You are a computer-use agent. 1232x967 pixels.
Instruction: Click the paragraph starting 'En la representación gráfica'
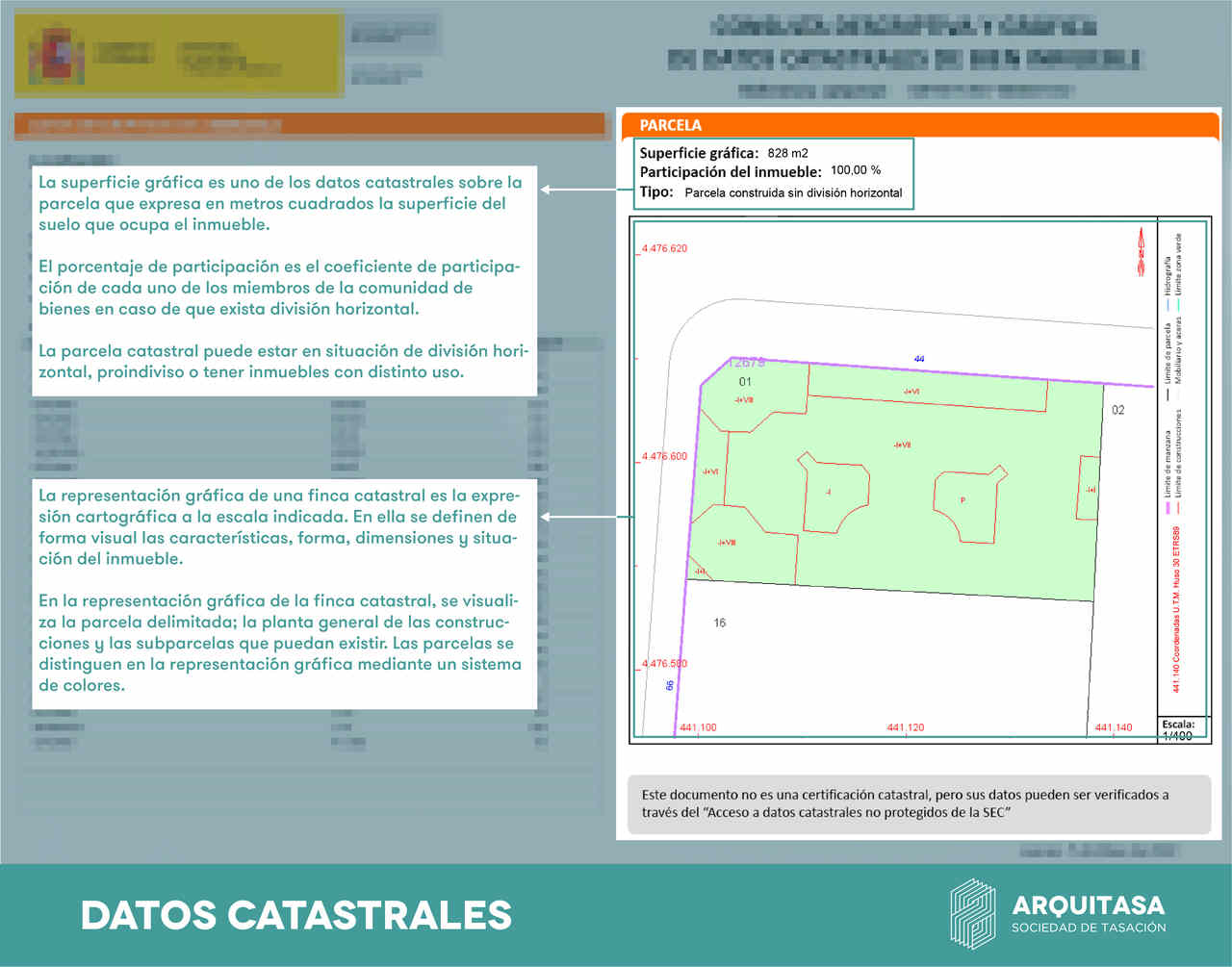point(280,643)
